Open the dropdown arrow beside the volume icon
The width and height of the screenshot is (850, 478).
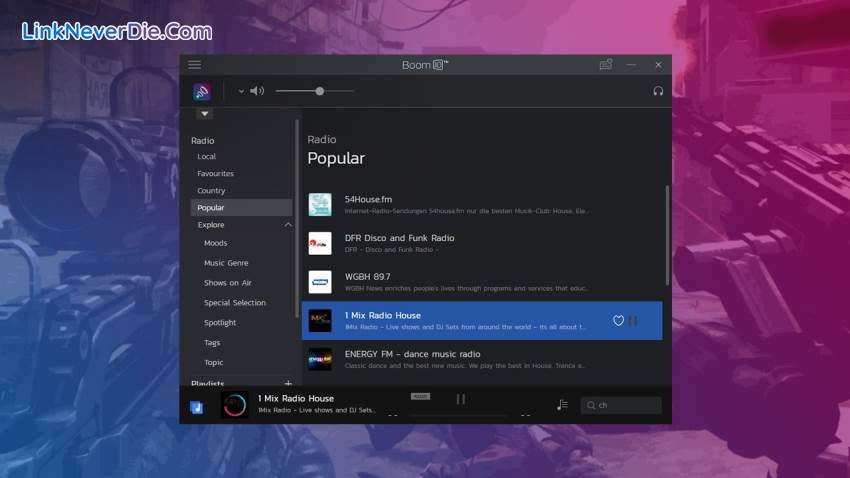tap(241, 91)
